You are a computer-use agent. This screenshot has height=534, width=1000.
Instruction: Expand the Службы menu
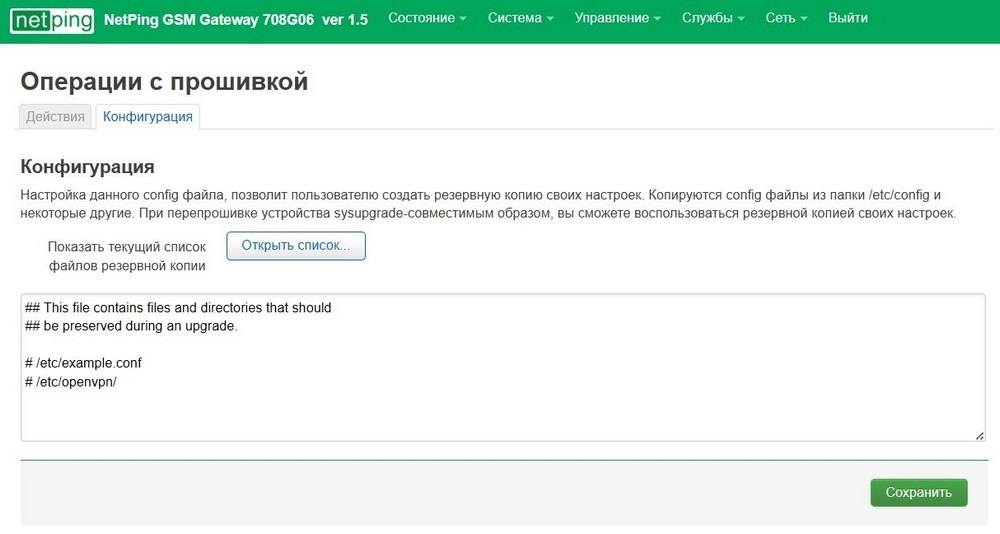(713, 18)
